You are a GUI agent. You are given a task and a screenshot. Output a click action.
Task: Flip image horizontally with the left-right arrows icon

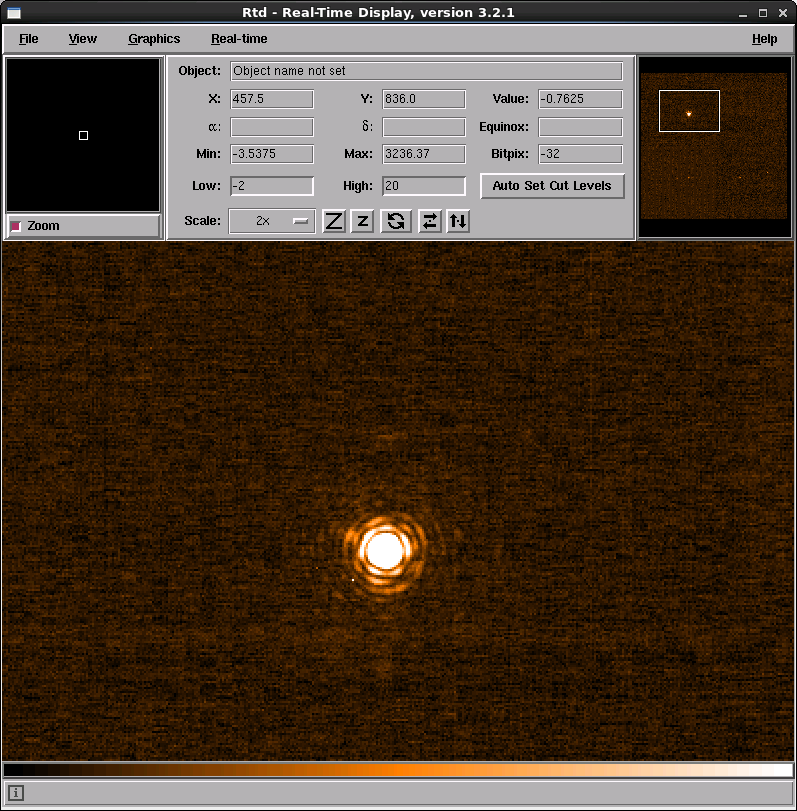pyautogui.click(x=429, y=221)
